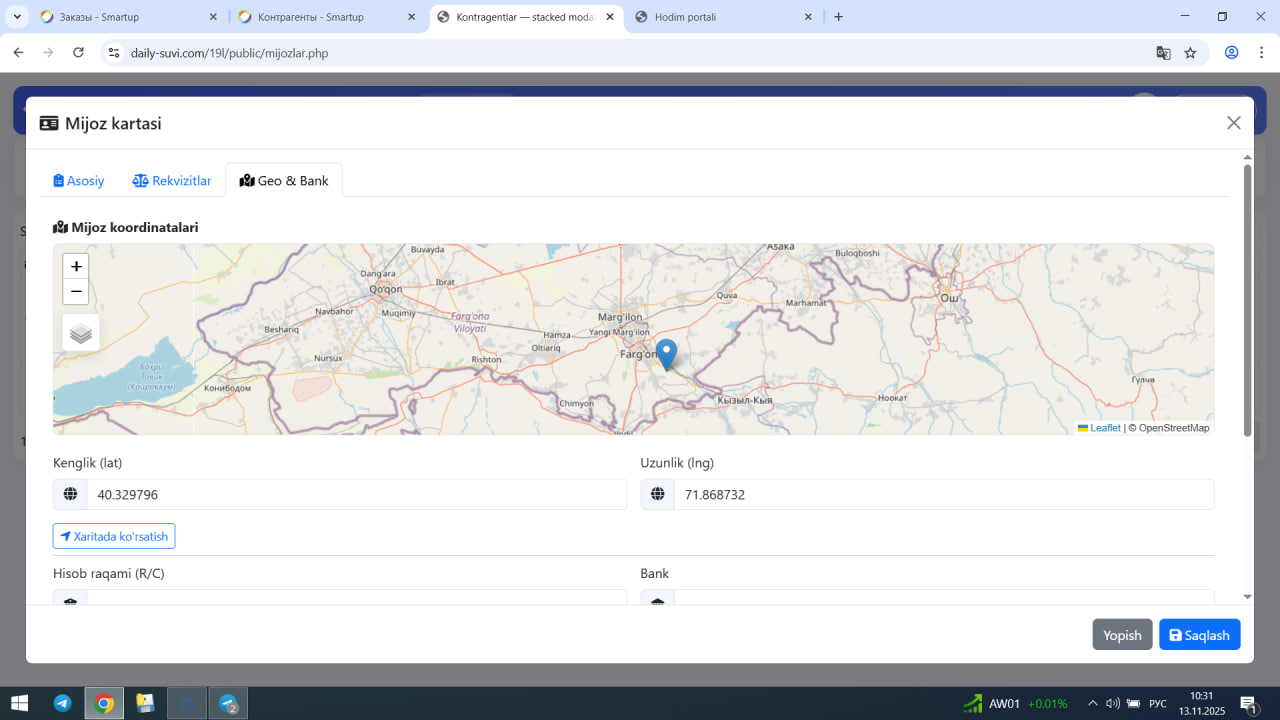The height and width of the screenshot is (720, 1280).
Task: Reload the current page
Action: tap(78, 53)
